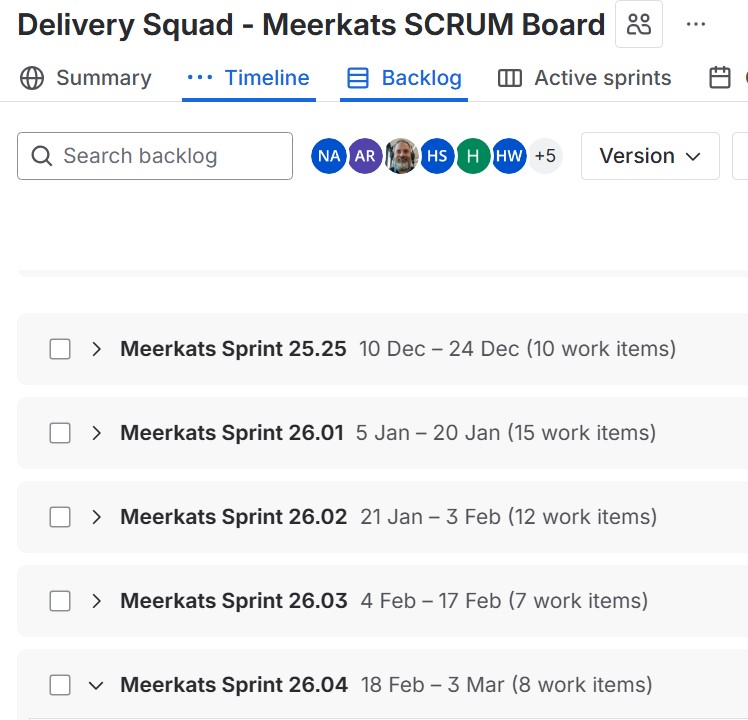This screenshot has width=748, height=720.
Task: Click the NA user avatar filter
Action: pos(329,156)
